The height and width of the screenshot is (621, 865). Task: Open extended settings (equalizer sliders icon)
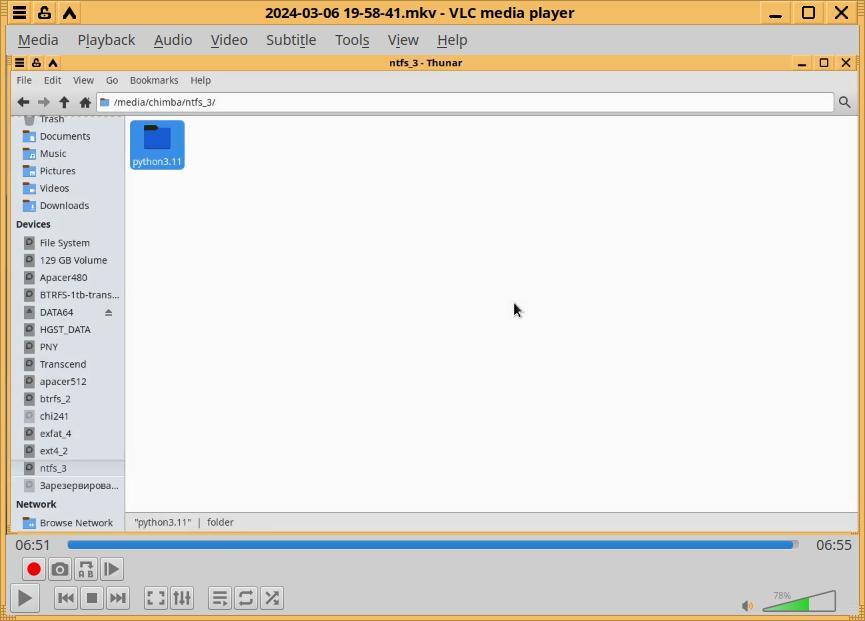click(181, 598)
